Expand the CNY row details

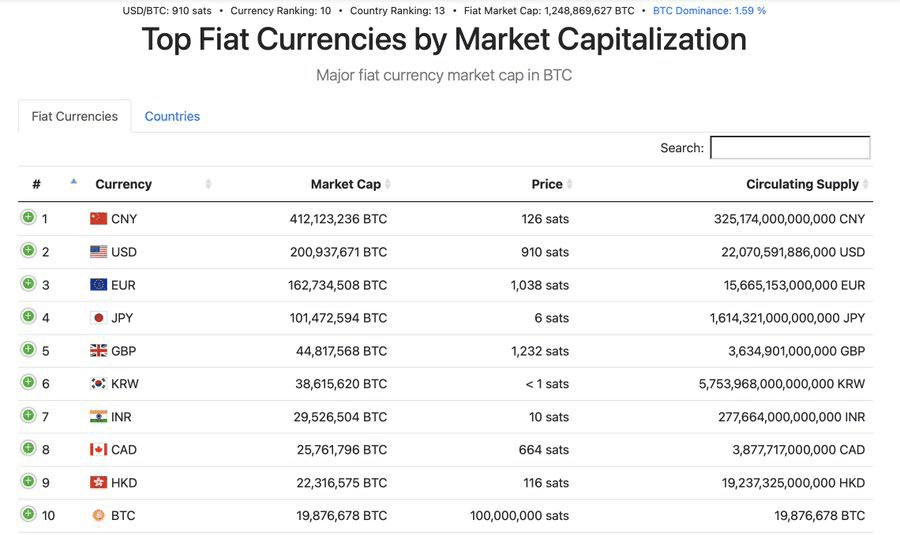tap(28, 217)
